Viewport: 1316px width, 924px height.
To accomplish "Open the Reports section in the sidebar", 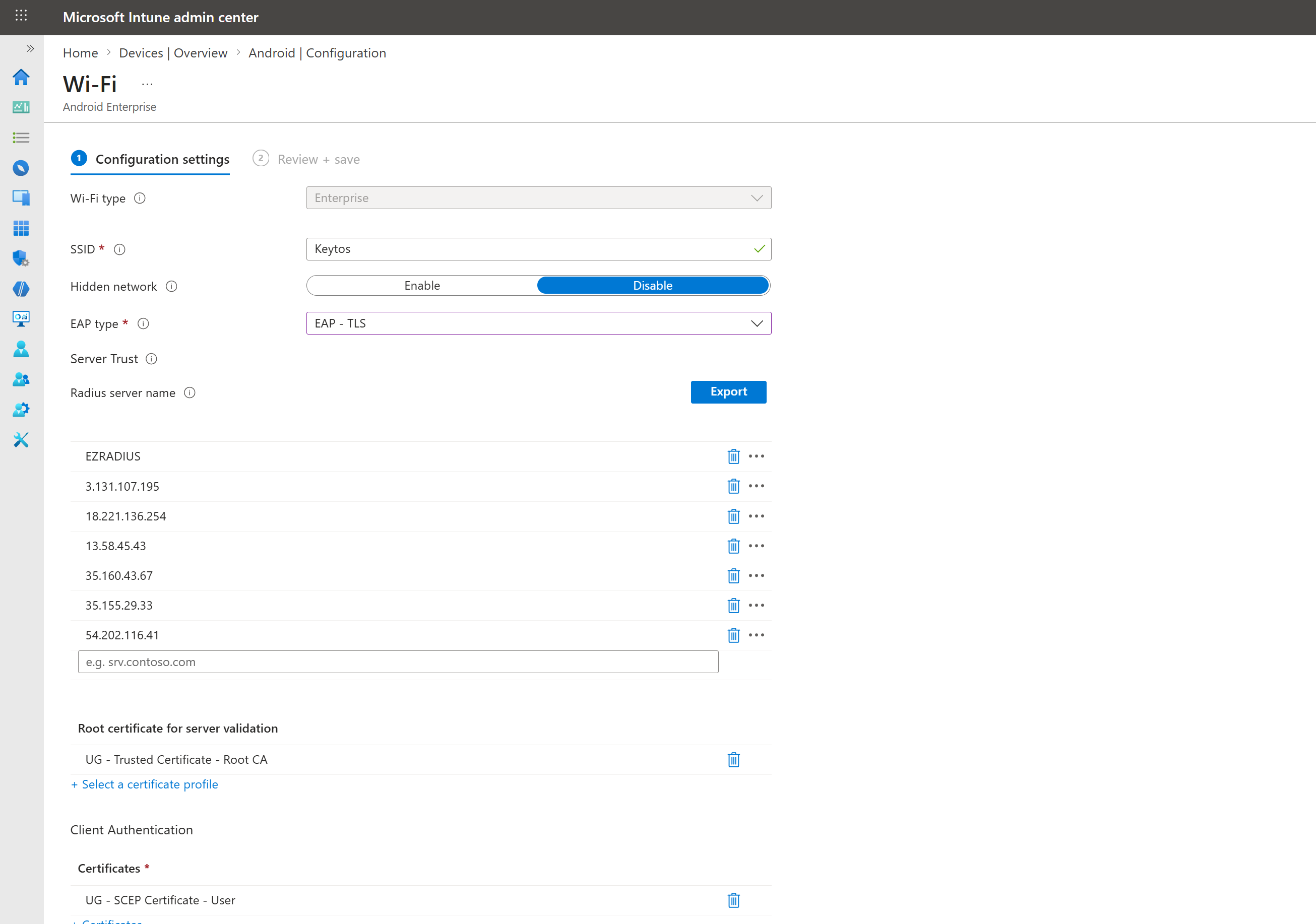I will click(x=21, y=319).
